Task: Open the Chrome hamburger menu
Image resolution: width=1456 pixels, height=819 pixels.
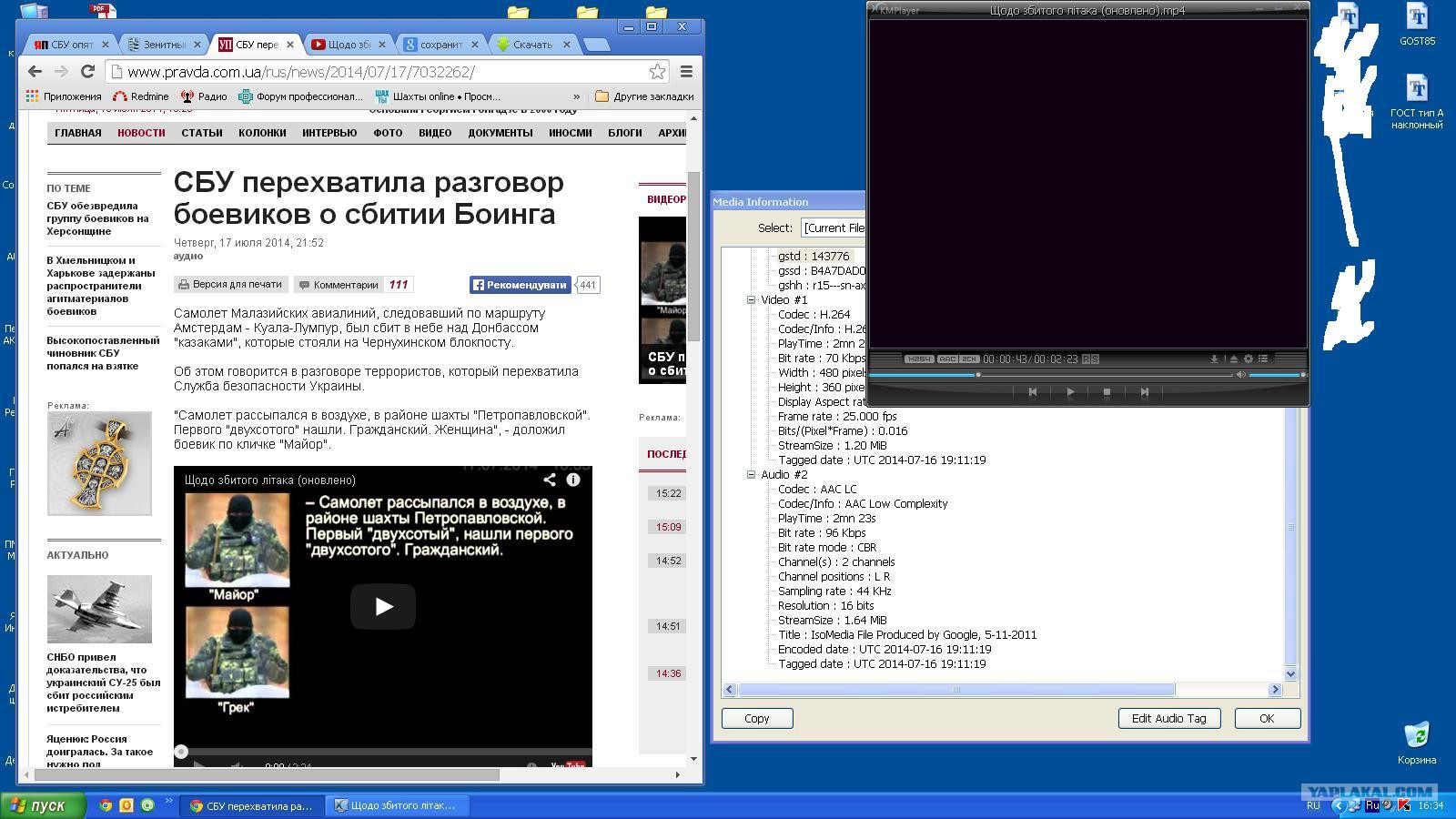Action: pos(687,72)
